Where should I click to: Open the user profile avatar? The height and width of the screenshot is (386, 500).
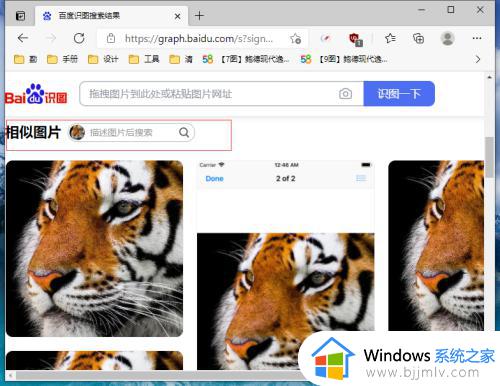[447, 38]
